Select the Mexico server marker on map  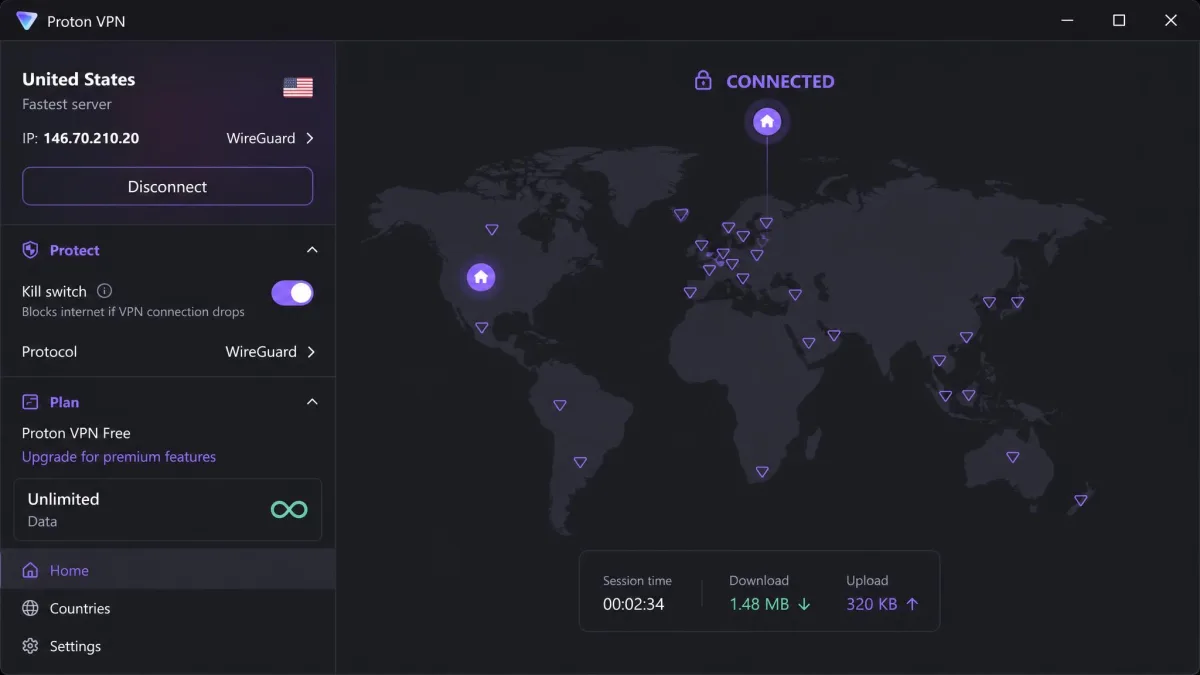click(x=481, y=328)
